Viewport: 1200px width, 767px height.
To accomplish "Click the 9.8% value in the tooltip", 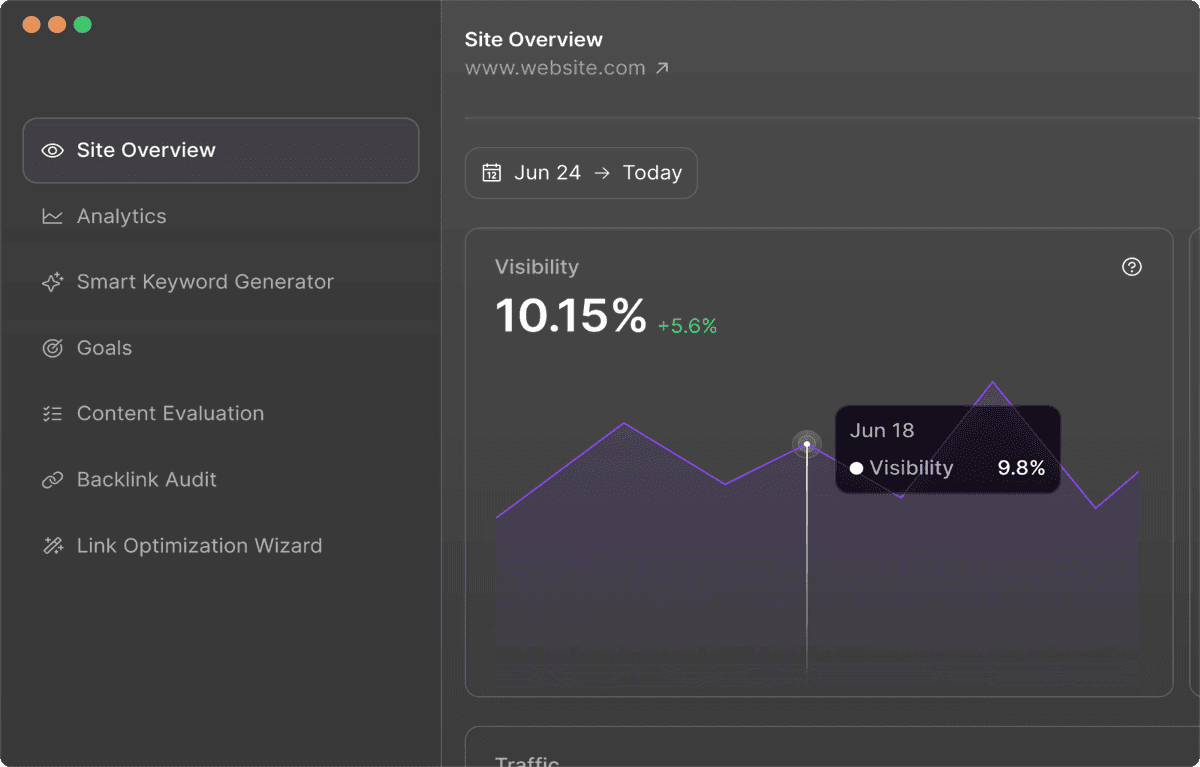I will [1021, 468].
